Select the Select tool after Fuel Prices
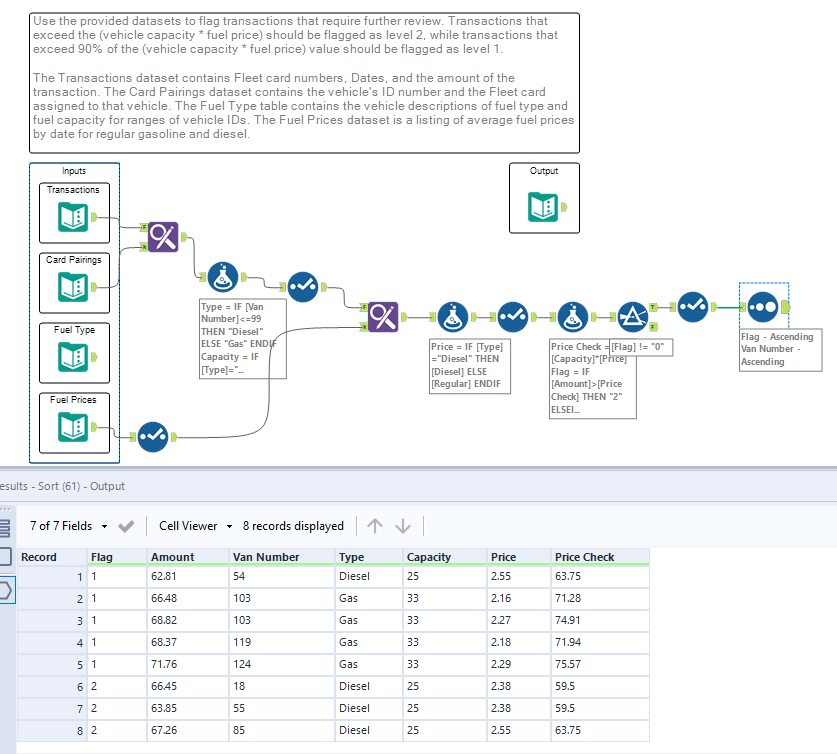Image resolution: width=837 pixels, height=754 pixels. [x=153, y=437]
